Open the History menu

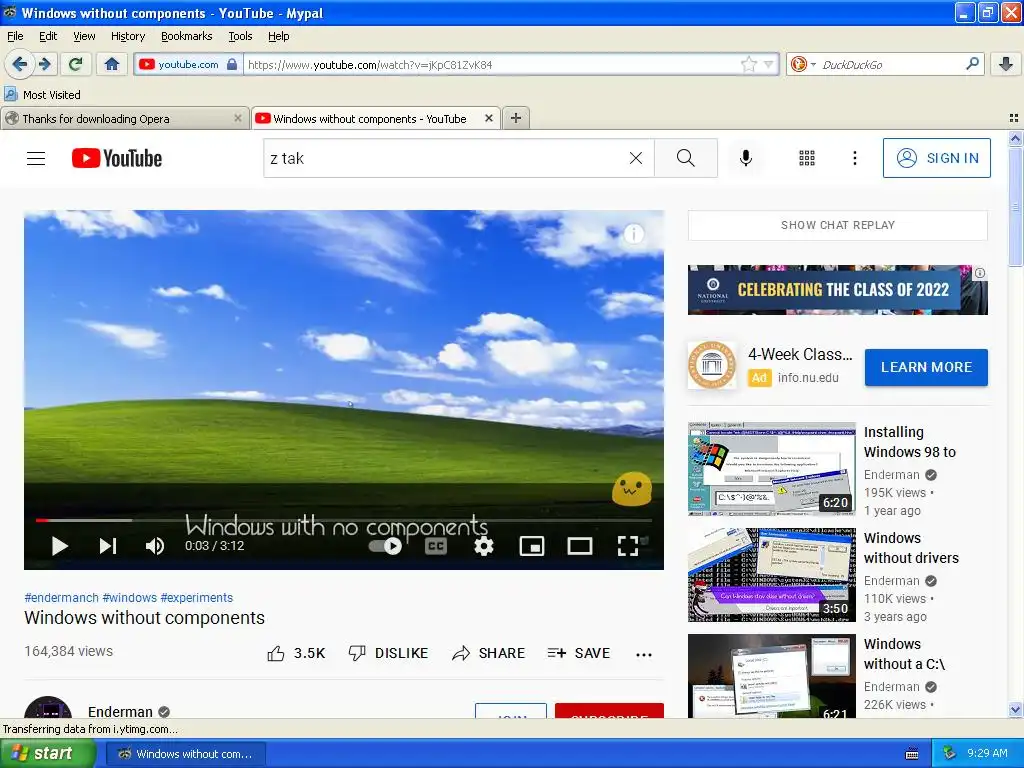click(x=127, y=36)
